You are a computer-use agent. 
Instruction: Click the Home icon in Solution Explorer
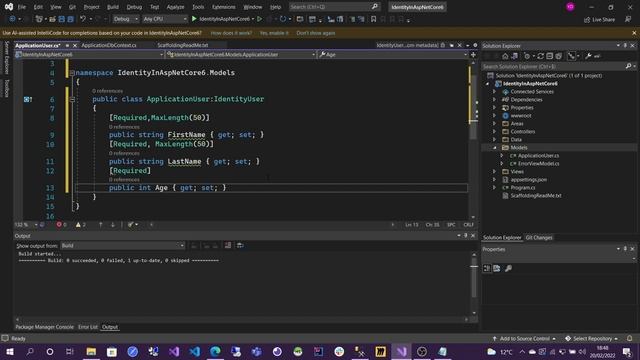coord(505,56)
